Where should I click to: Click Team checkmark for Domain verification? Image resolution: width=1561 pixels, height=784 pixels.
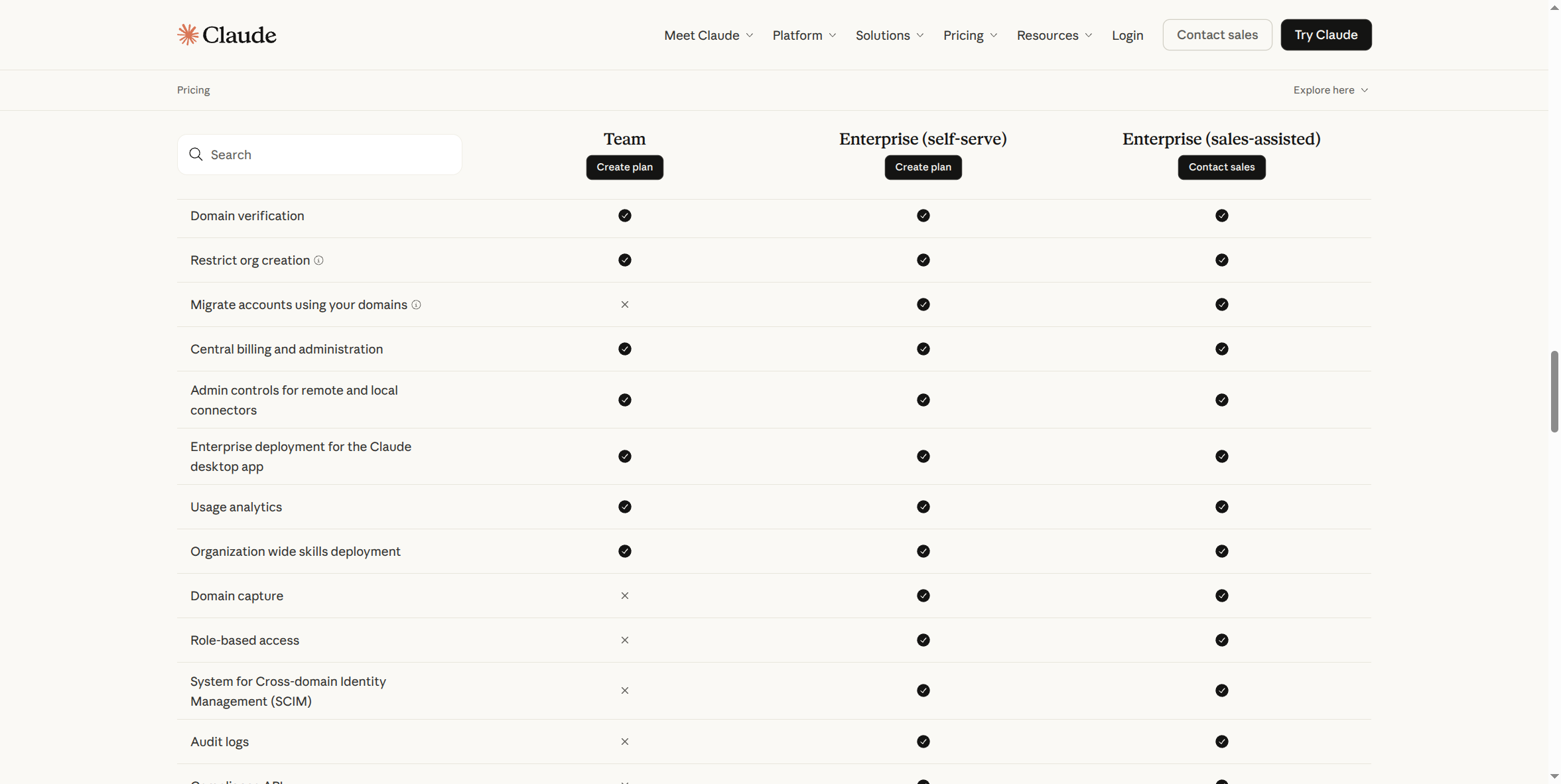coord(625,216)
